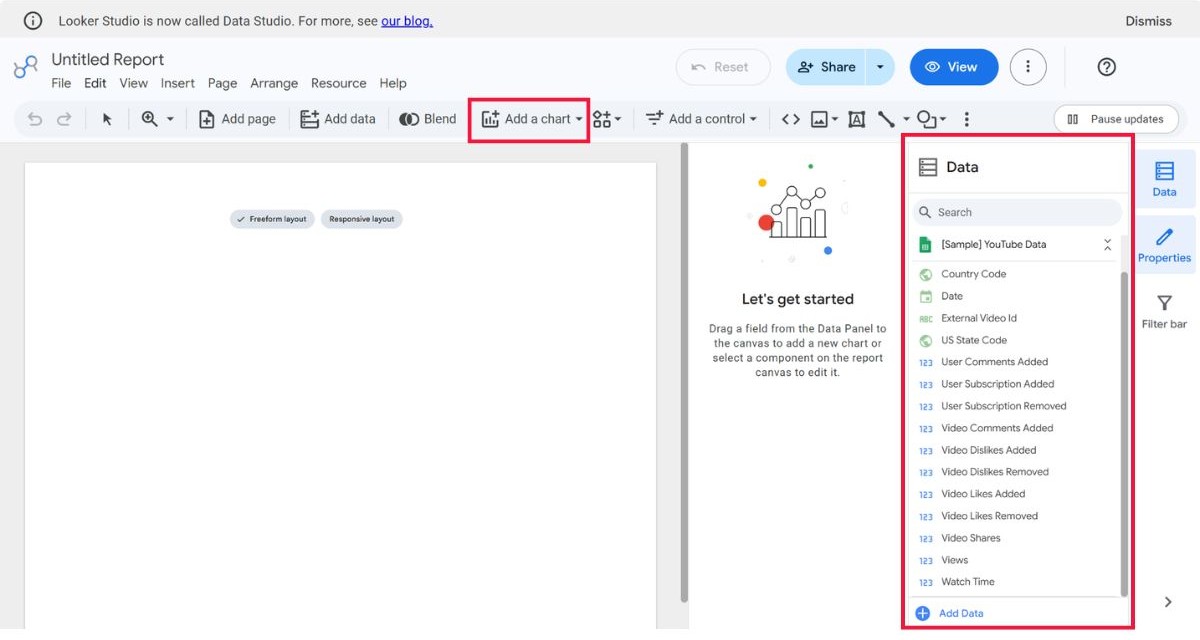Click the Google Sheets icon beside YouTube Data
1200x640 pixels.
[x=925, y=244]
